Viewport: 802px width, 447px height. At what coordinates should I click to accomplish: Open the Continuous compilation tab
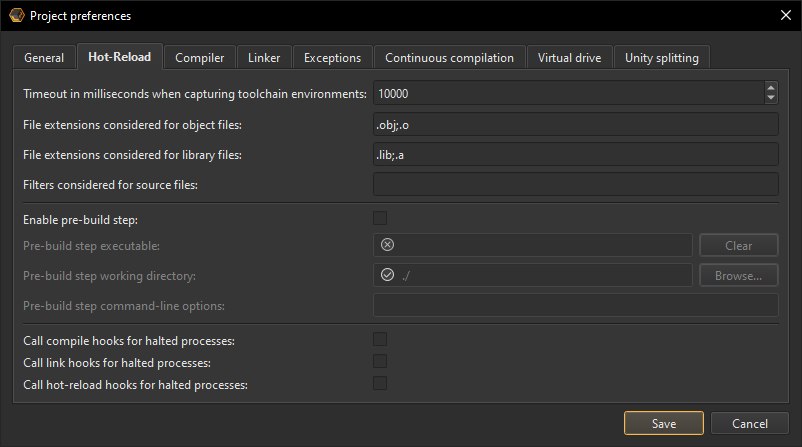[x=450, y=57]
